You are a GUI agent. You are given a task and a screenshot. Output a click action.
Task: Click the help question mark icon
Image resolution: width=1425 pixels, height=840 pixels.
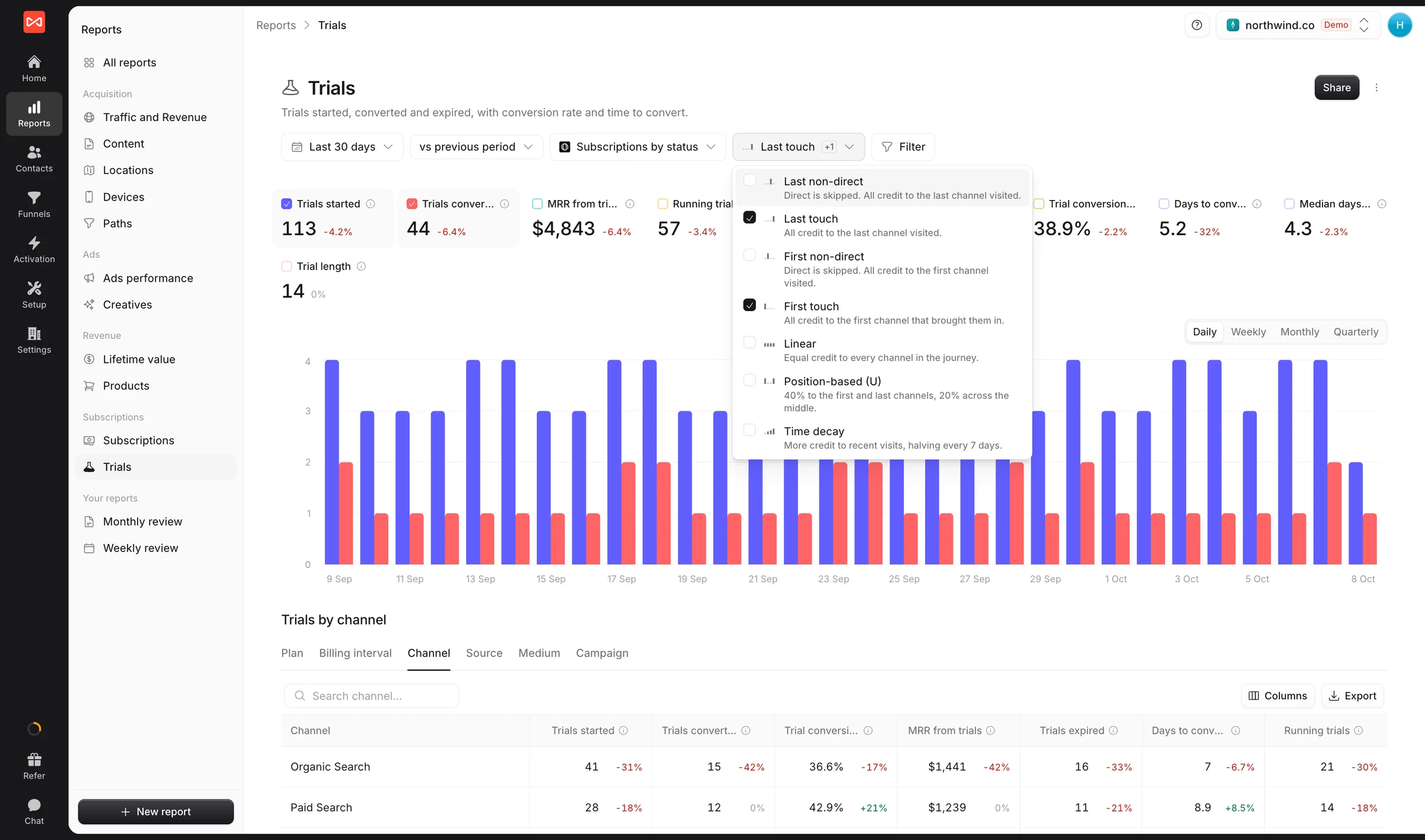tap(1197, 25)
